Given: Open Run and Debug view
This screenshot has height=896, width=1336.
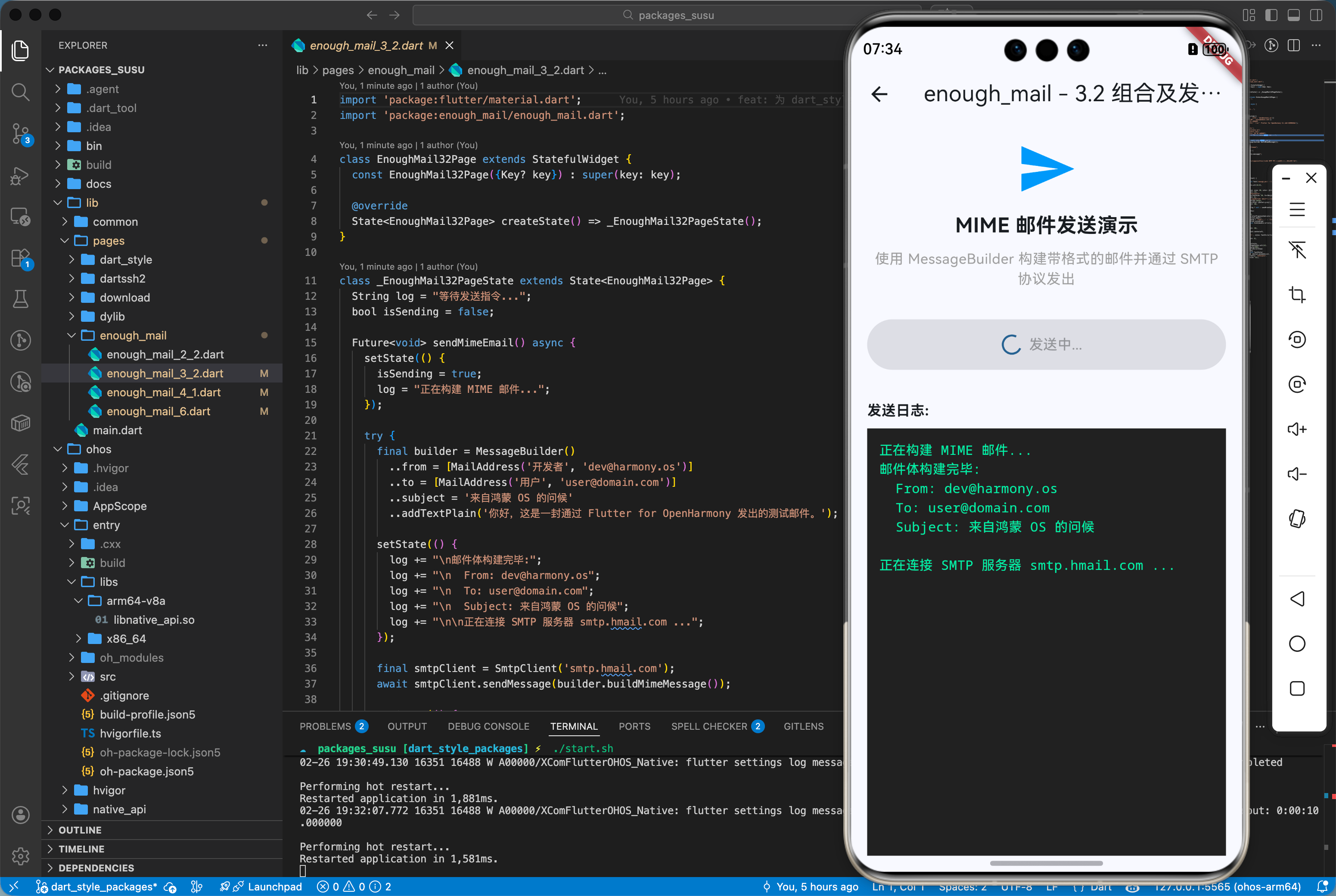Looking at the screenshot, I should (21, 176).
